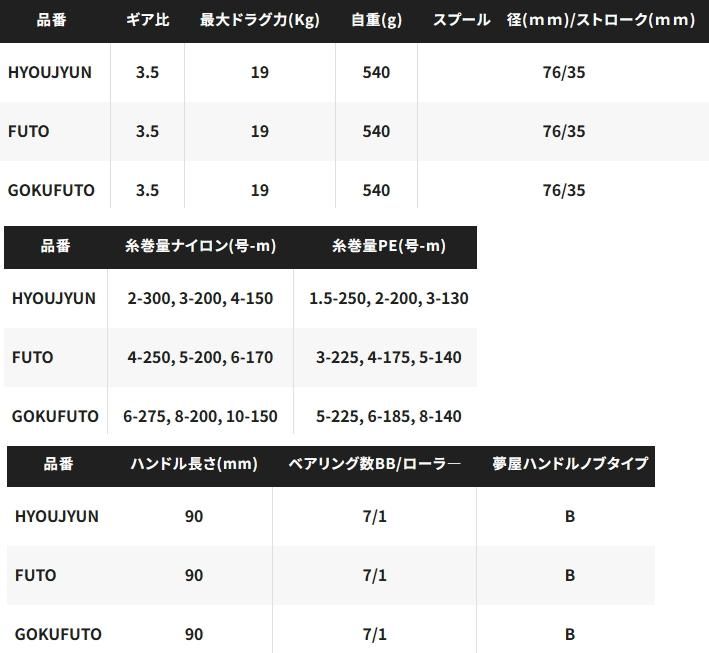
Task: Select the 夢屋ハンドルノブタイプ column header
Action: pyautogui.click(x=569, y=464)
